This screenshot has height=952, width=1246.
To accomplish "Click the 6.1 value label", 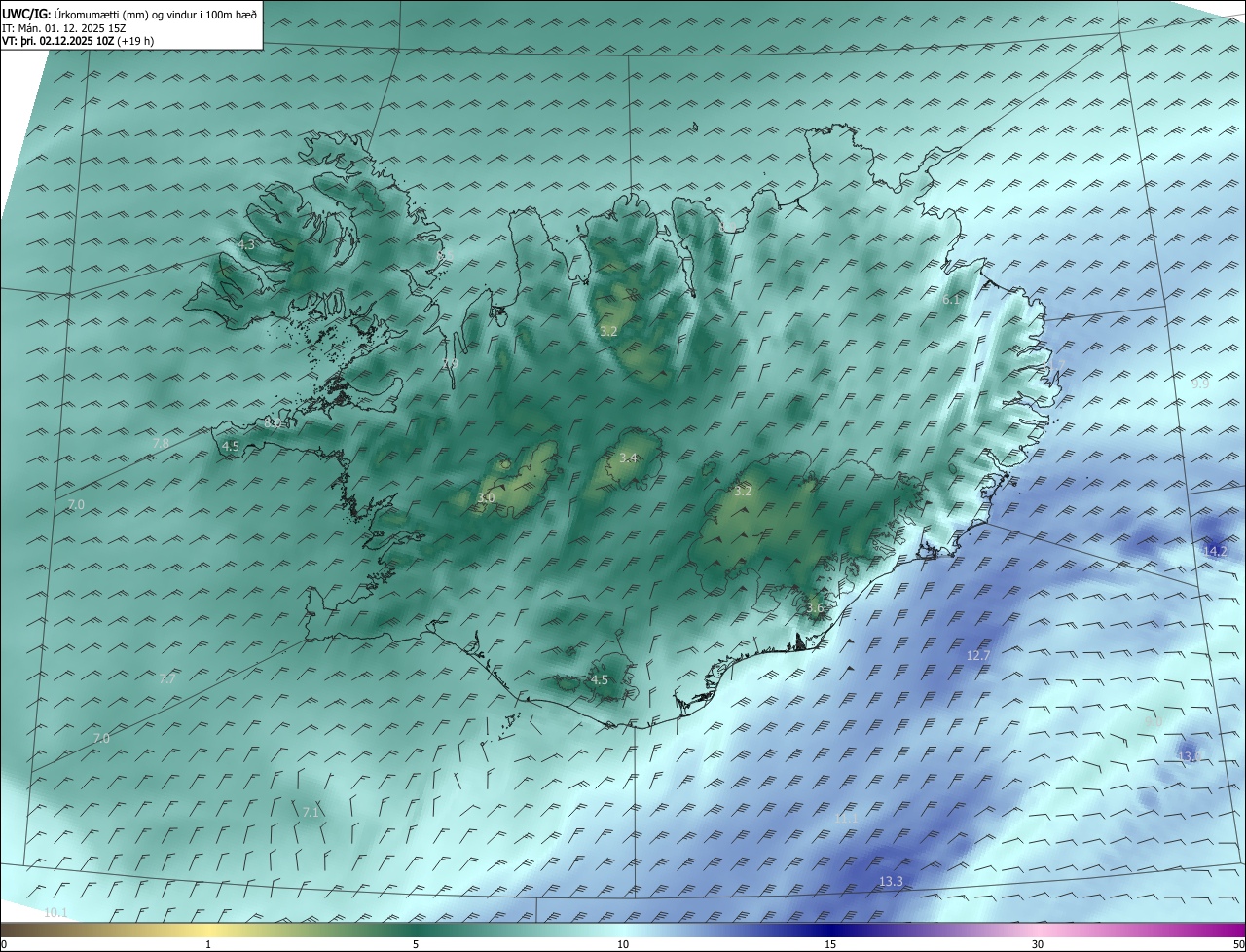I will [951, 300].
